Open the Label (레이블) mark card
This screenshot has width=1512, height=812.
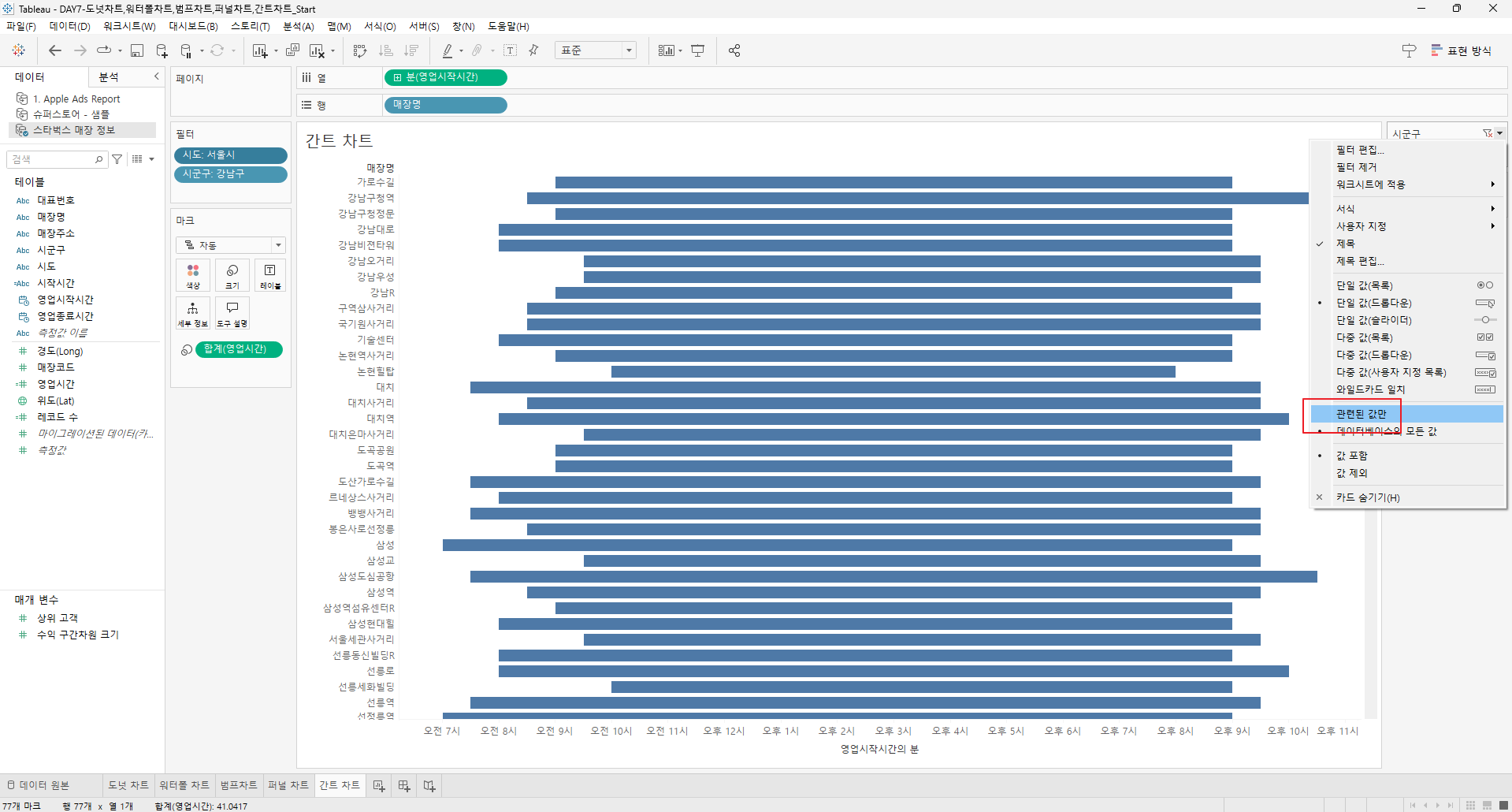[x=270, y=275]
